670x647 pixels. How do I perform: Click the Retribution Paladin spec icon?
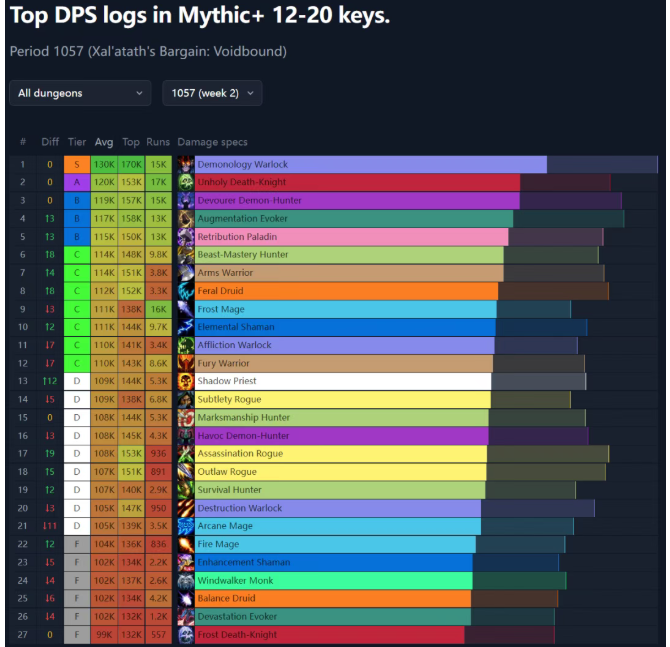click(186, 237)
